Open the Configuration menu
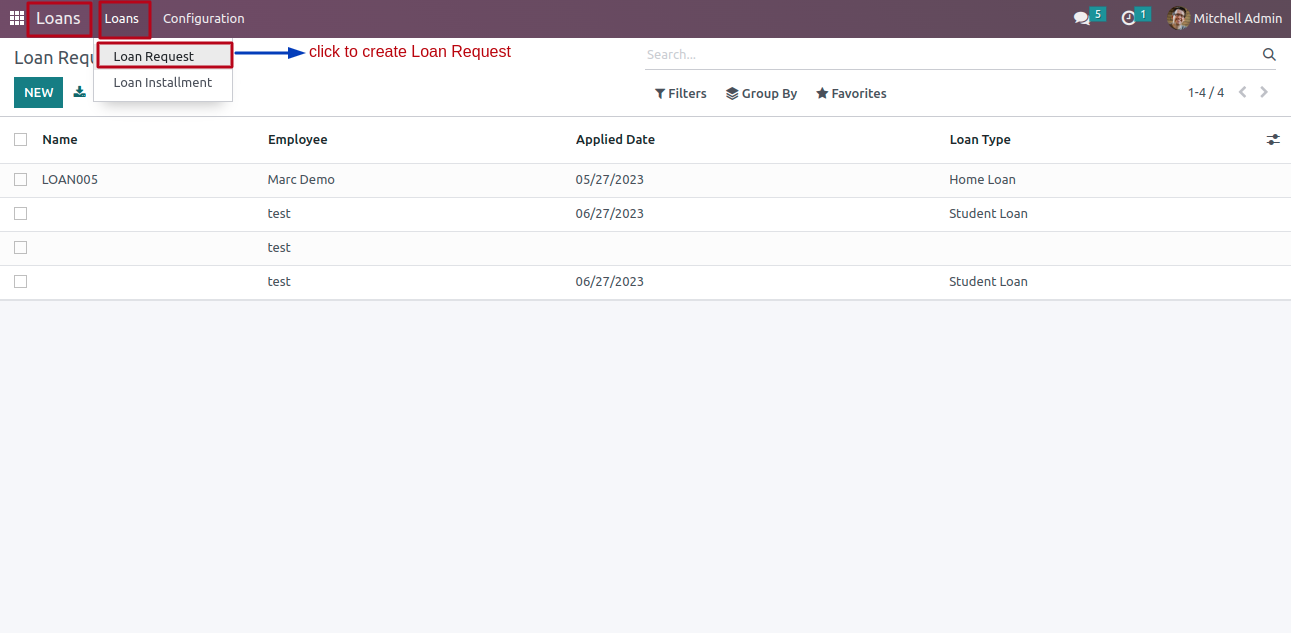 (204, 18)
